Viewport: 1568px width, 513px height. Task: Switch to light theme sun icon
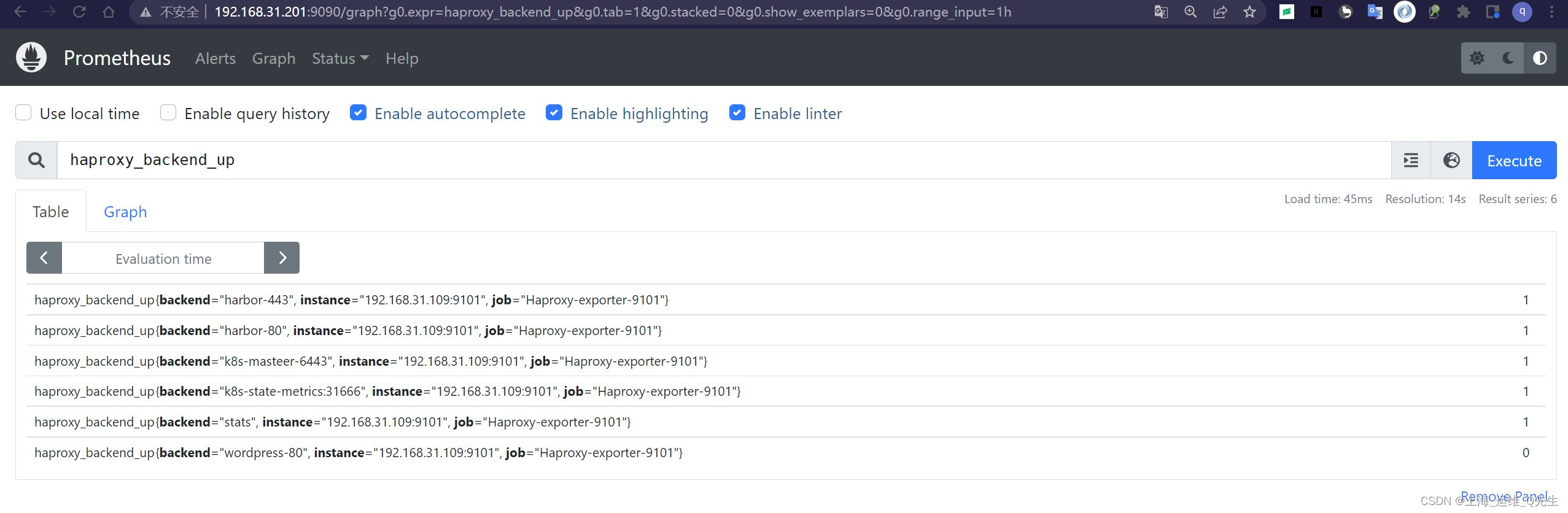point(1477,58)
